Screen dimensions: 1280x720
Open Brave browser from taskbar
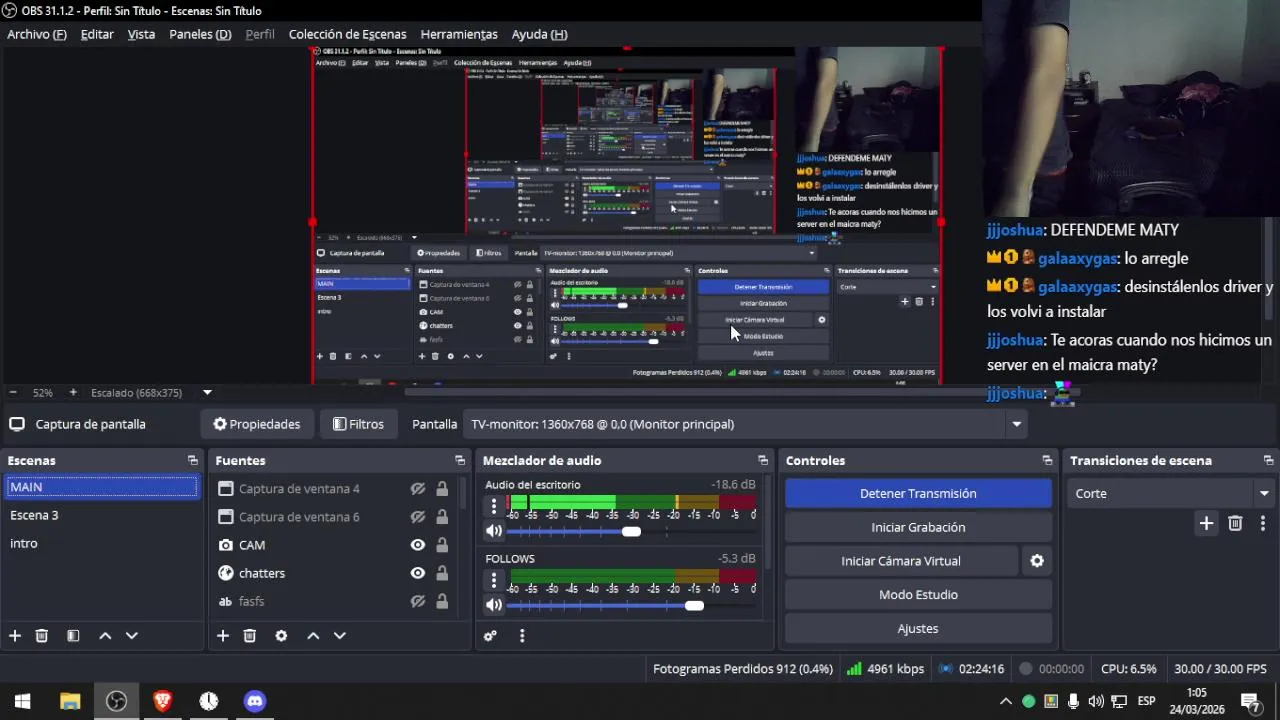pyautogui.click(x=162, y=701)
